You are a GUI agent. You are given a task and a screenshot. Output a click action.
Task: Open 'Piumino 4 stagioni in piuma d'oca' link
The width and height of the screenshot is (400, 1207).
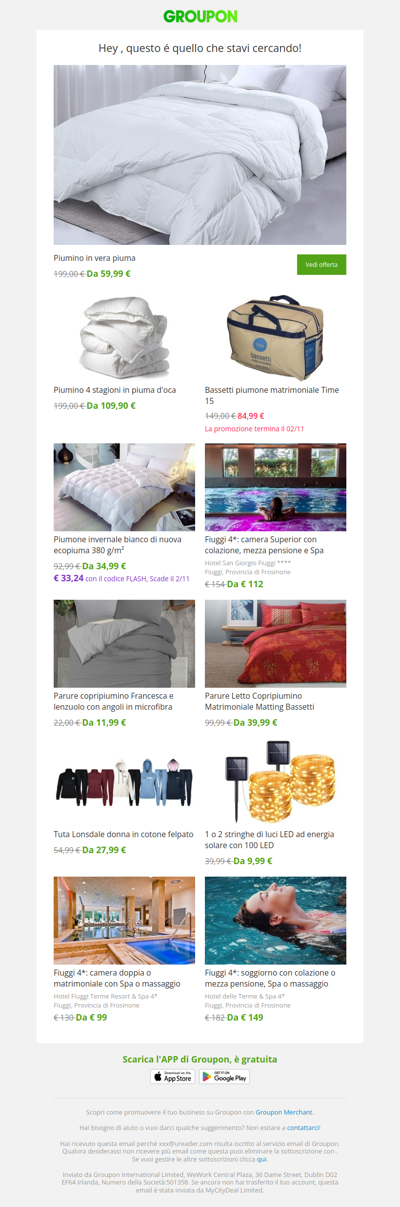pyautogui.click(x=115, y=390)
